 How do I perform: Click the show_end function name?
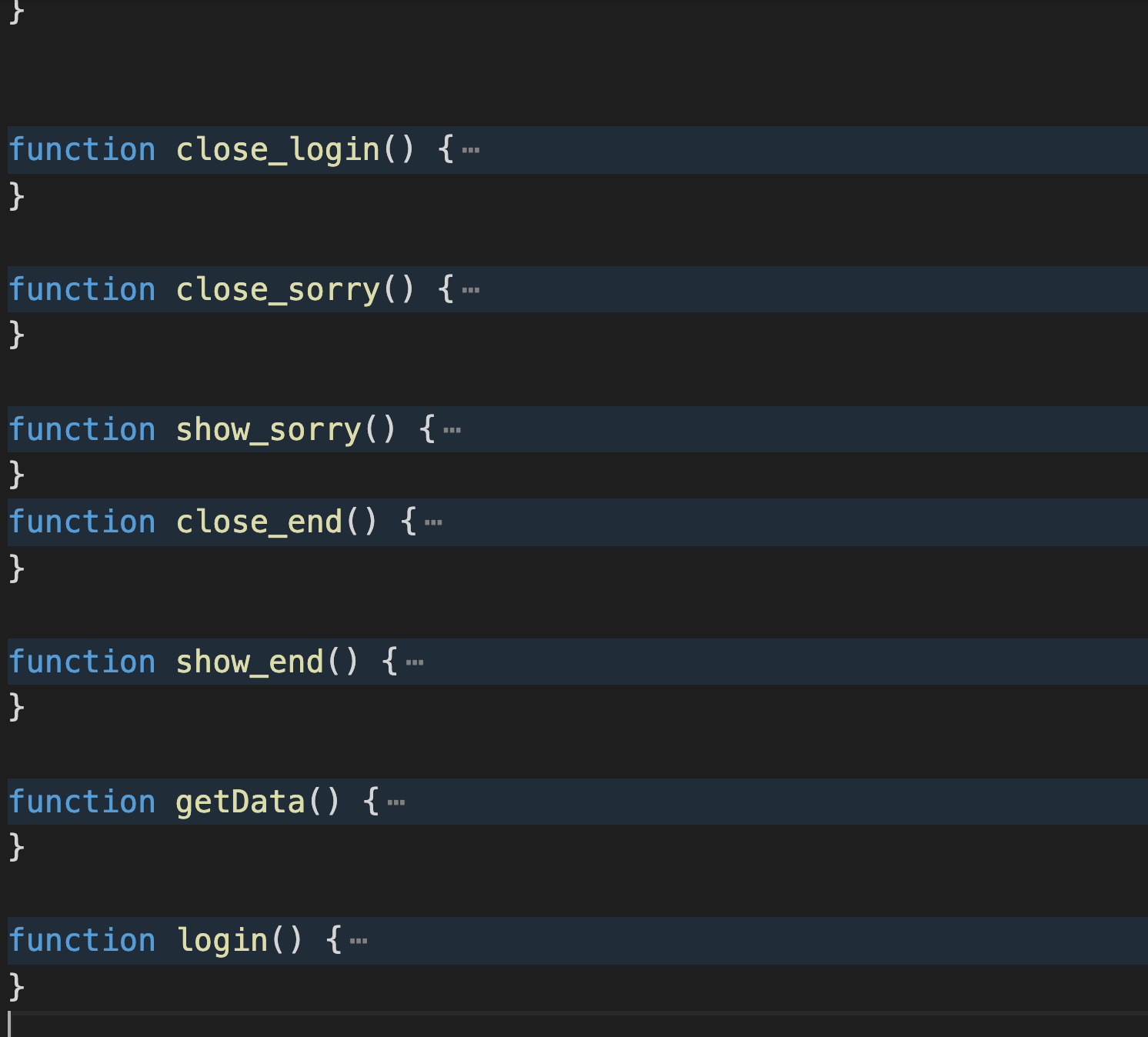click(249, 662)
